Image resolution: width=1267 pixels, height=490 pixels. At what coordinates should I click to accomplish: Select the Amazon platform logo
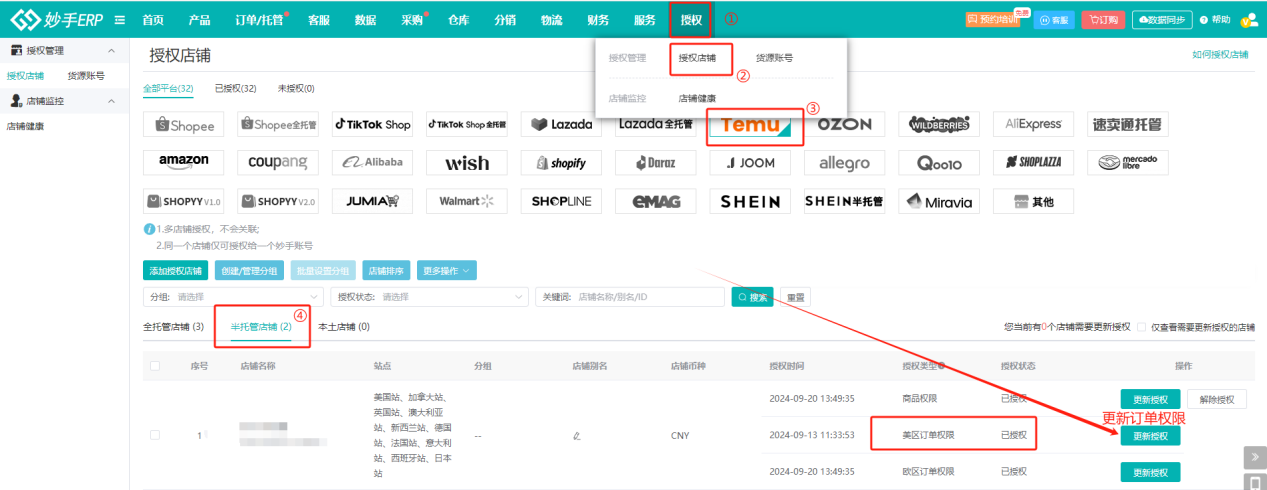pos(183,162)
